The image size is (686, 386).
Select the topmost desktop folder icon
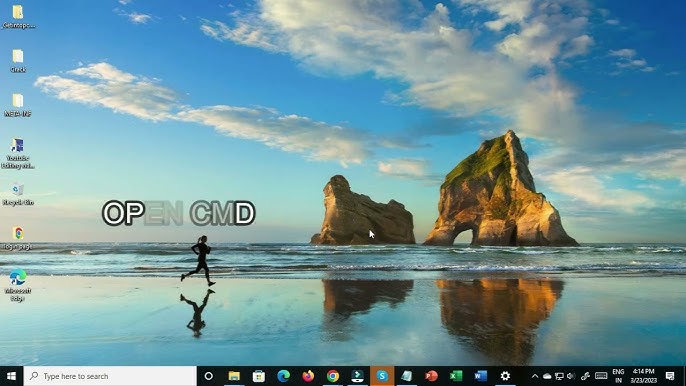point(18,16)
